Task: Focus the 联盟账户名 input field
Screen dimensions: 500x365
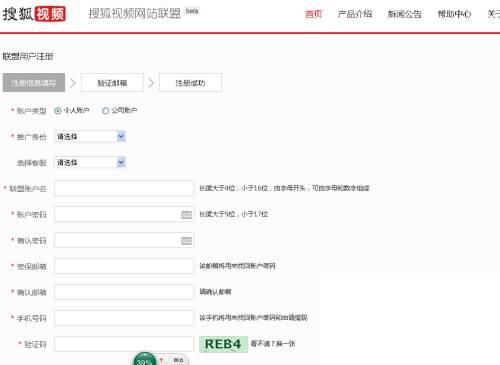Action: tap(124, 188)
